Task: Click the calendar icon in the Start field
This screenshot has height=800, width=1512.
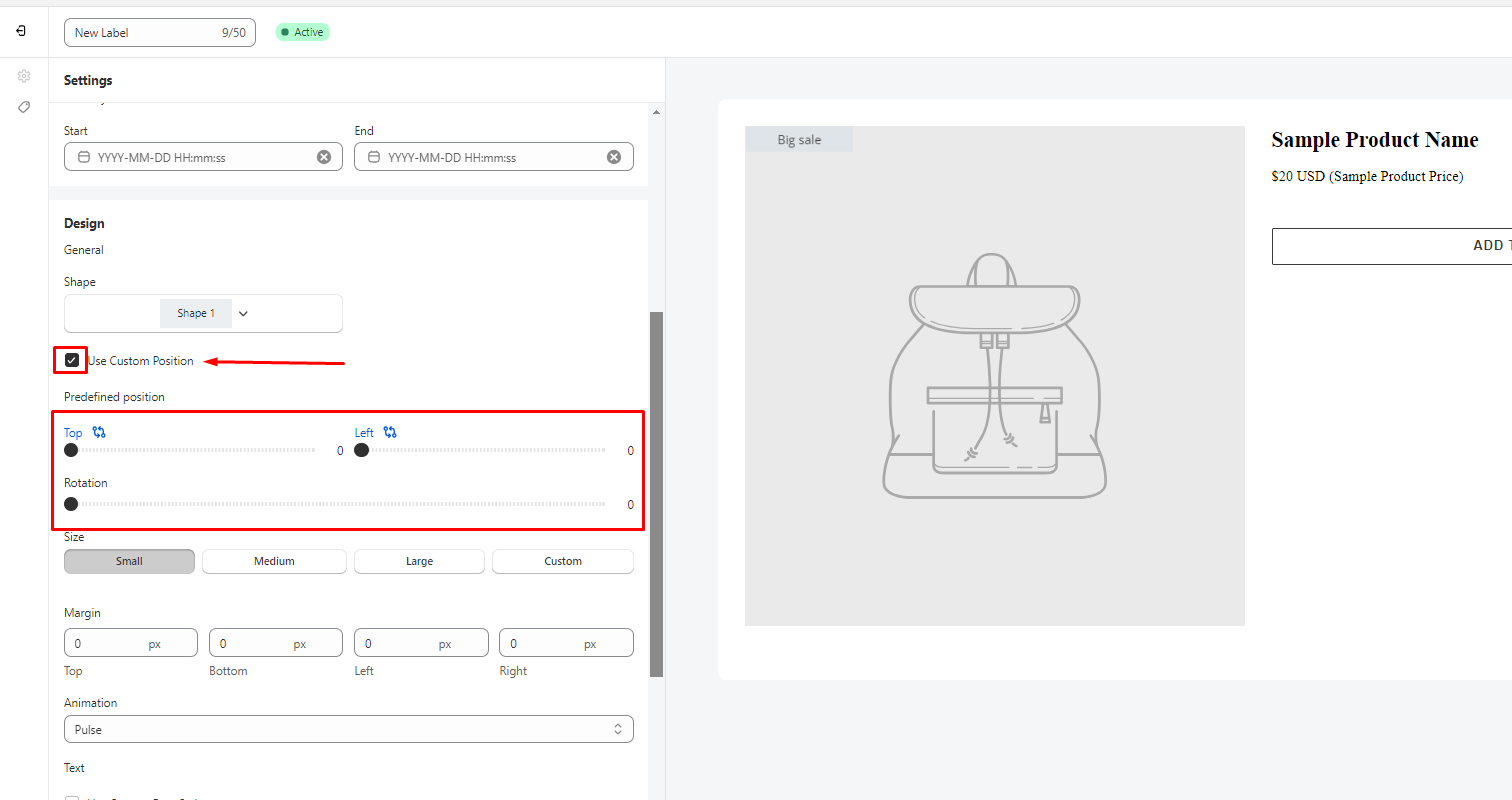Action: click(x=84, y=157)
